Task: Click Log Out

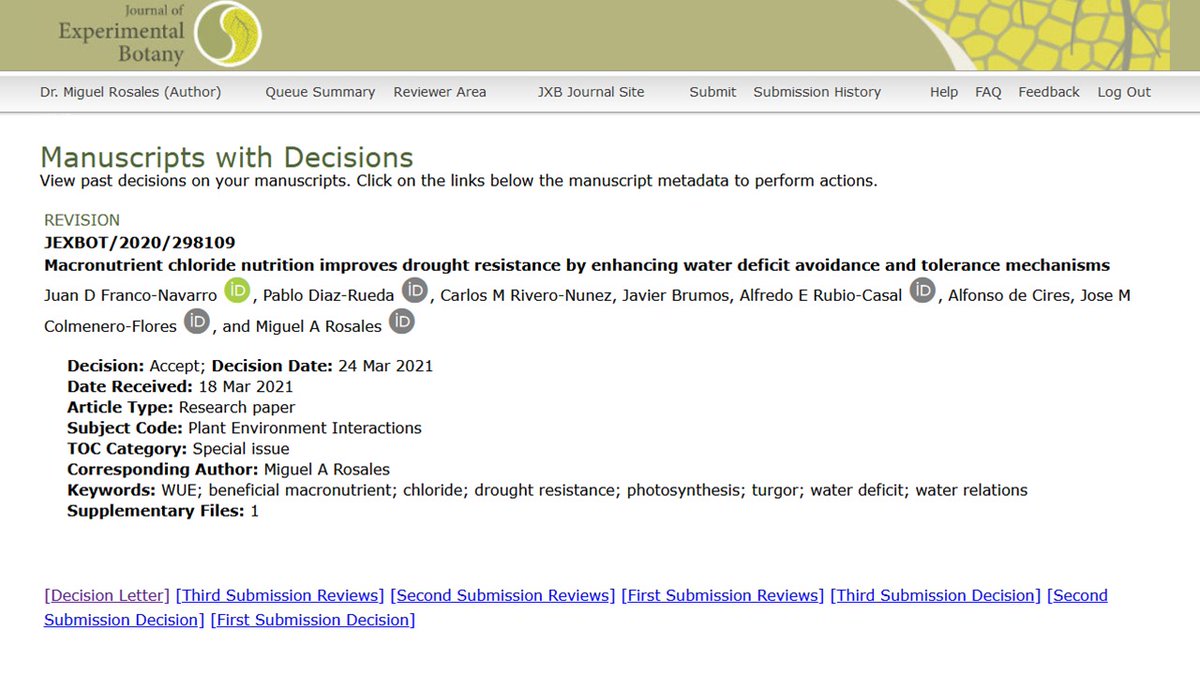Action: tap(1124, 92)
